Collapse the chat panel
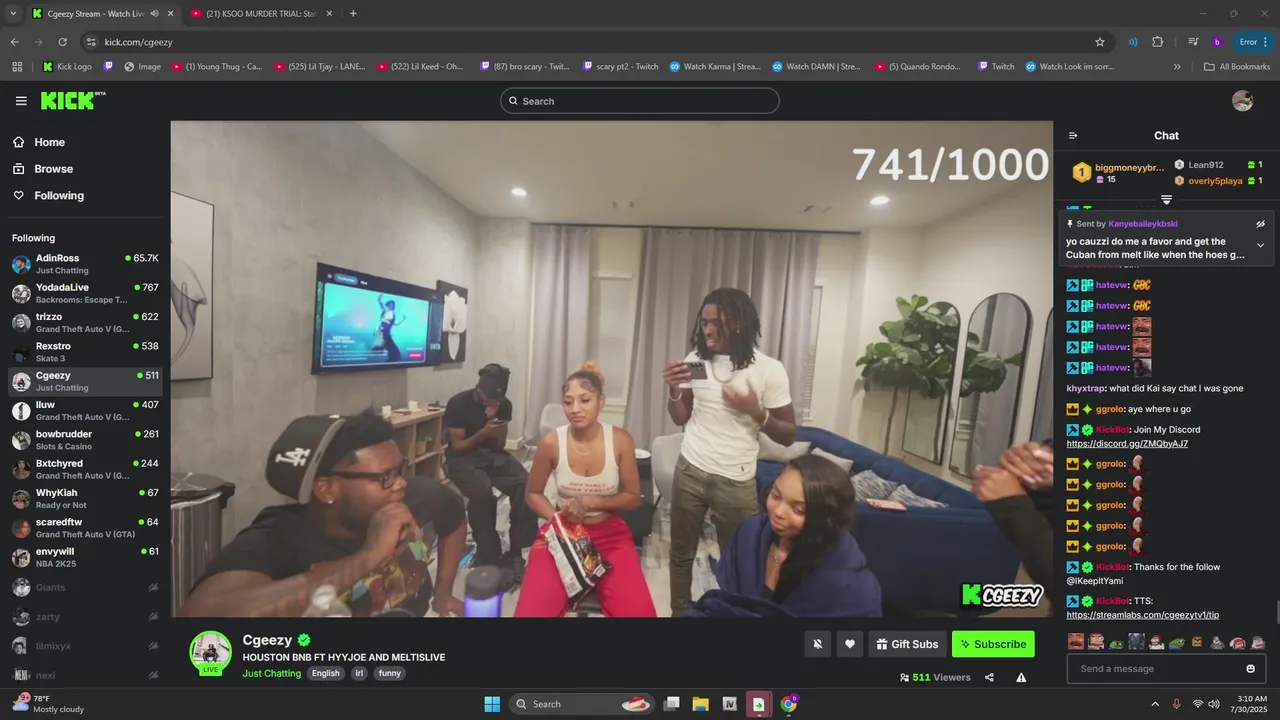Viewport: 1280px width, 720px height. click(1073, 136)
